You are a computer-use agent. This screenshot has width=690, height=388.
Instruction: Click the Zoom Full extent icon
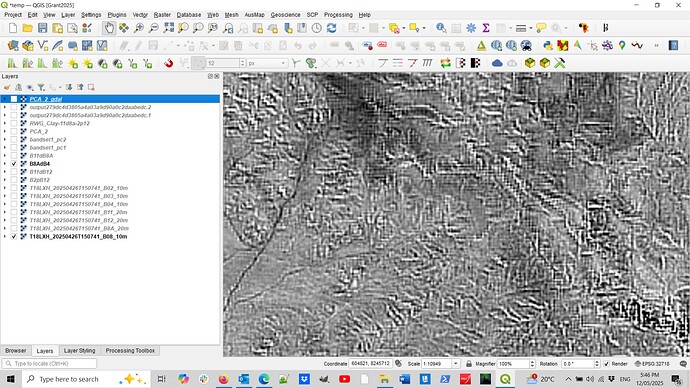pyautogui.click(x=169, y=28)
